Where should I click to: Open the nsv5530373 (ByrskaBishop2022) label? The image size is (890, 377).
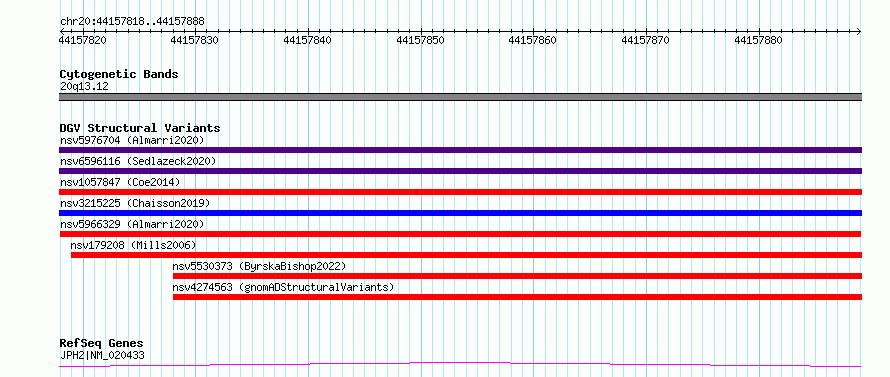(x=259, y=266)
